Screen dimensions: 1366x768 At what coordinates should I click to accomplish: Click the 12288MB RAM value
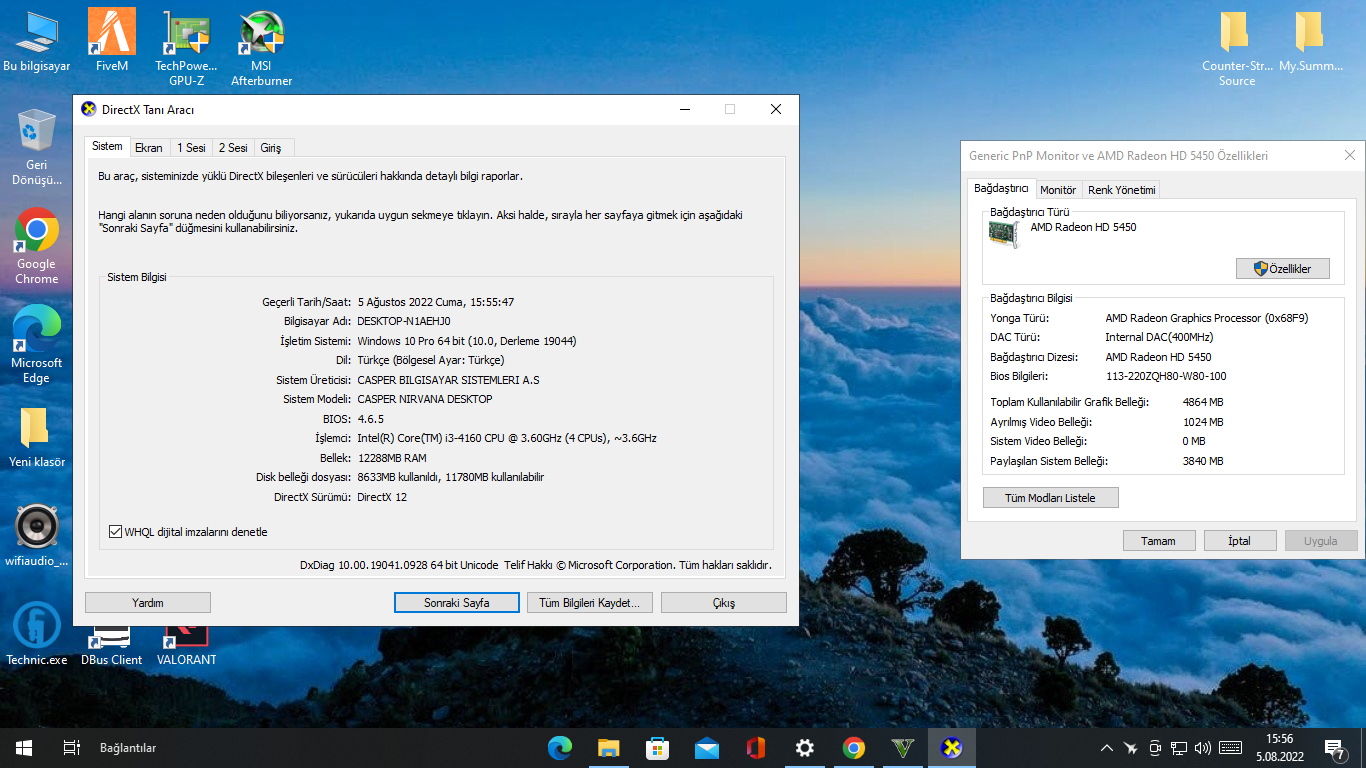(392, 458)
